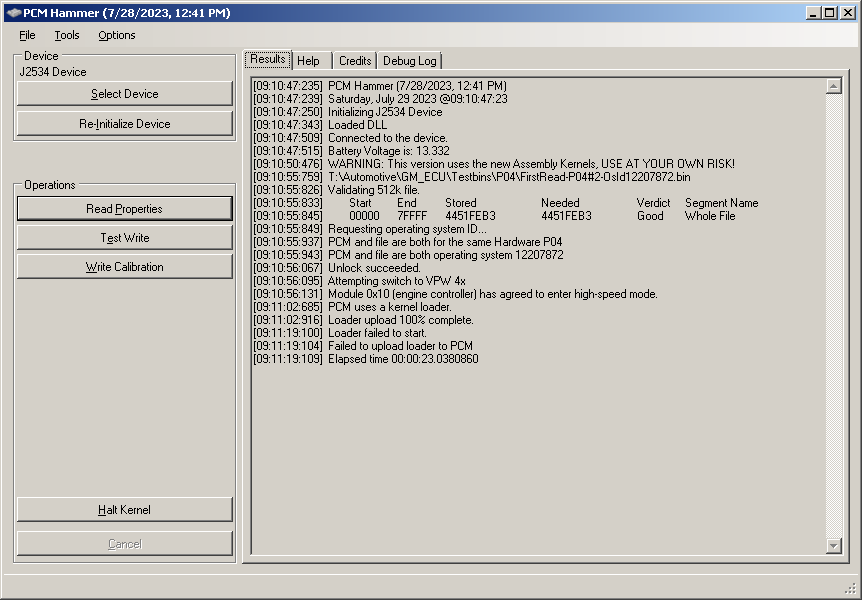This screenshot has width=862, height=600.
Task: Click Re-Initialize Device button
Action: pos(125,124)
